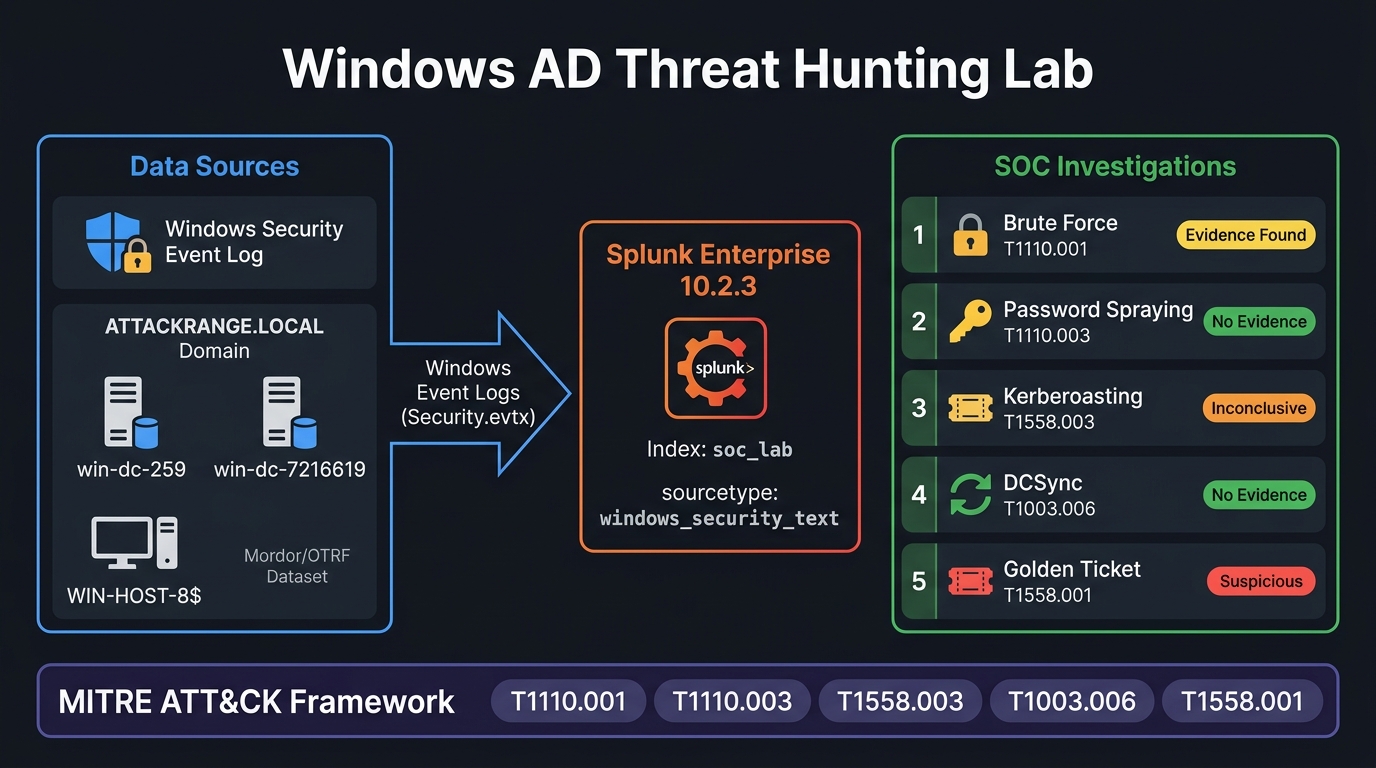Select the T1558.001 pill in MITRE ATT&CK bar

(1242, 701)
